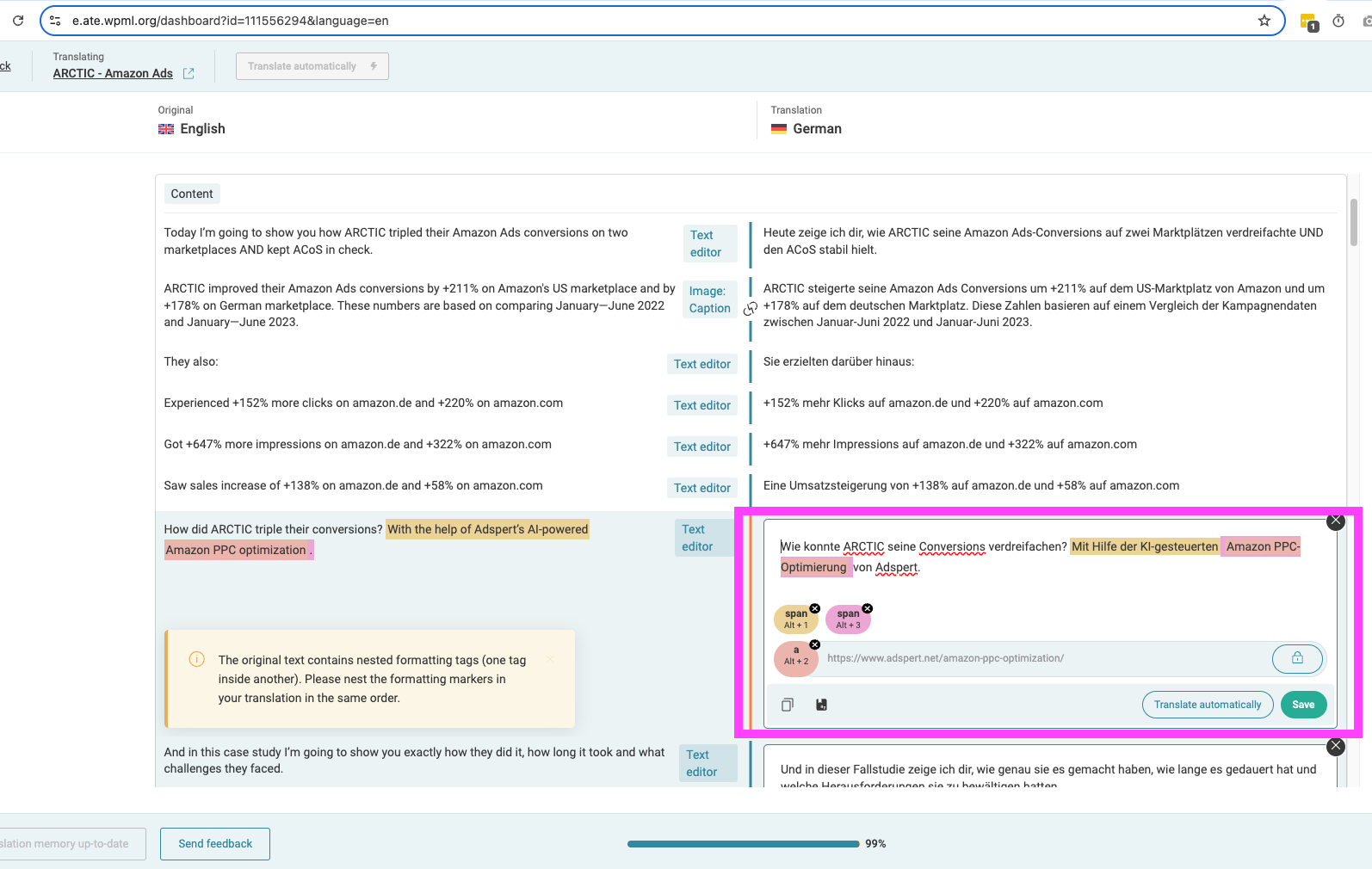The width and height of the screenshot is (1372, 869).
Task: Click inside the German text 'Wie konnte ARCTIC' editor
Action: (1050, 557)
